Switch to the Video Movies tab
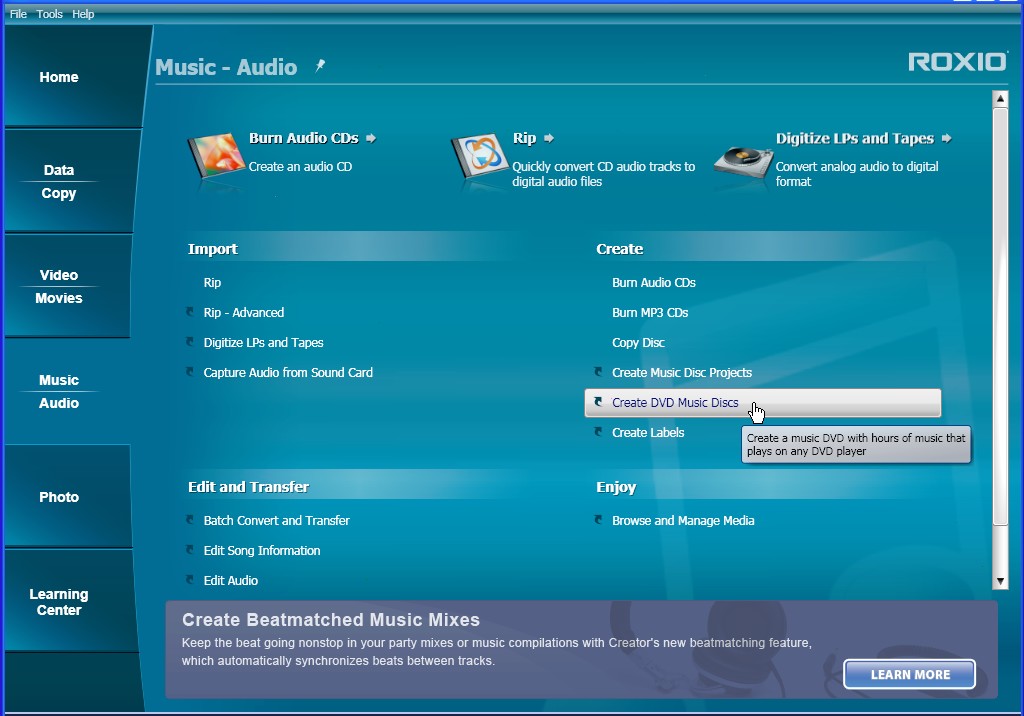The image size is (1024, 716). (67, 286)
